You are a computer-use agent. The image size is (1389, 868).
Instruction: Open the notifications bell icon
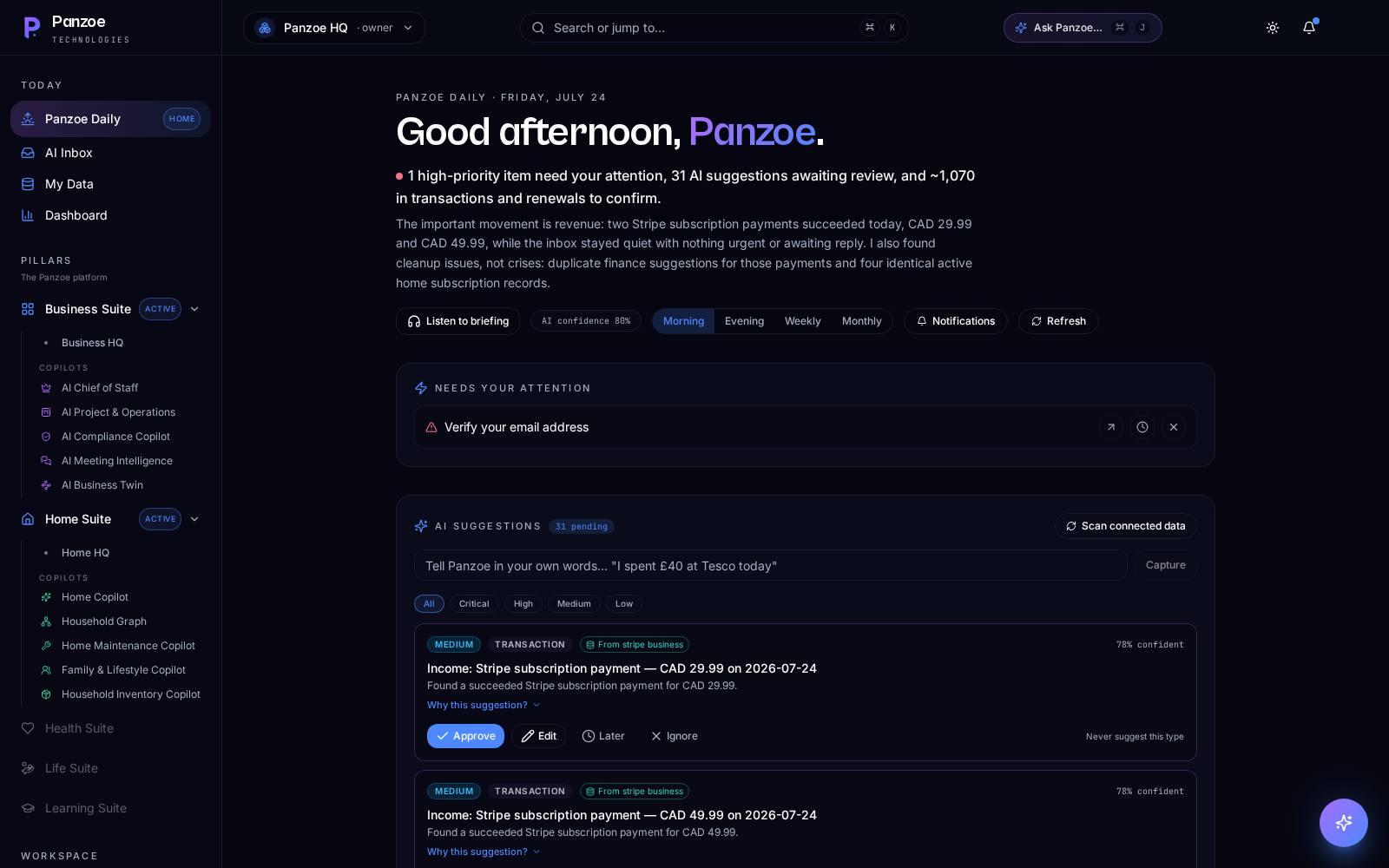tap(1309, 28)
